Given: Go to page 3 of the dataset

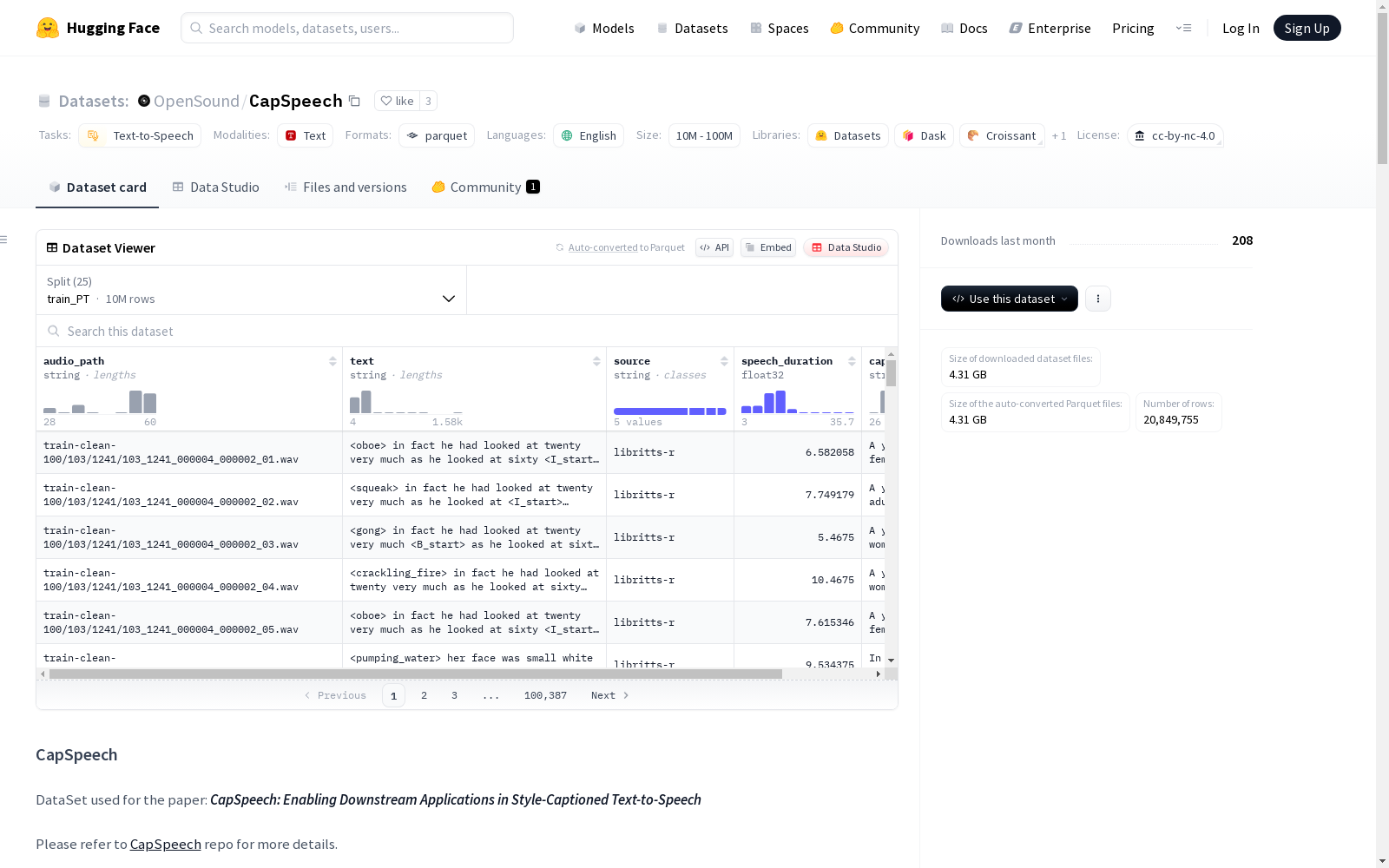Looking at the screenshot, I should (x=454, y=695).
